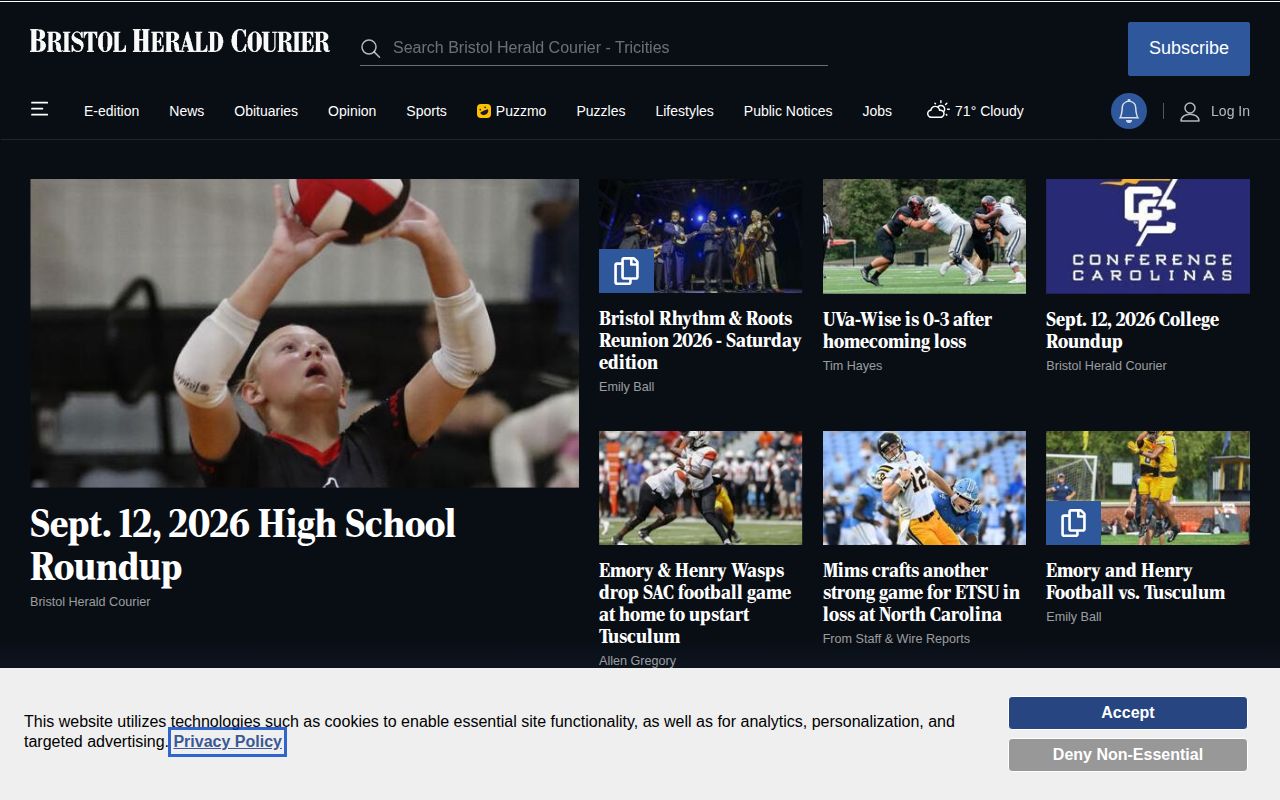Viewport: 1280px width, 800px height.
Task: Open Emory and Henry Football vs. Tusculum headline
Action: 1135,581
